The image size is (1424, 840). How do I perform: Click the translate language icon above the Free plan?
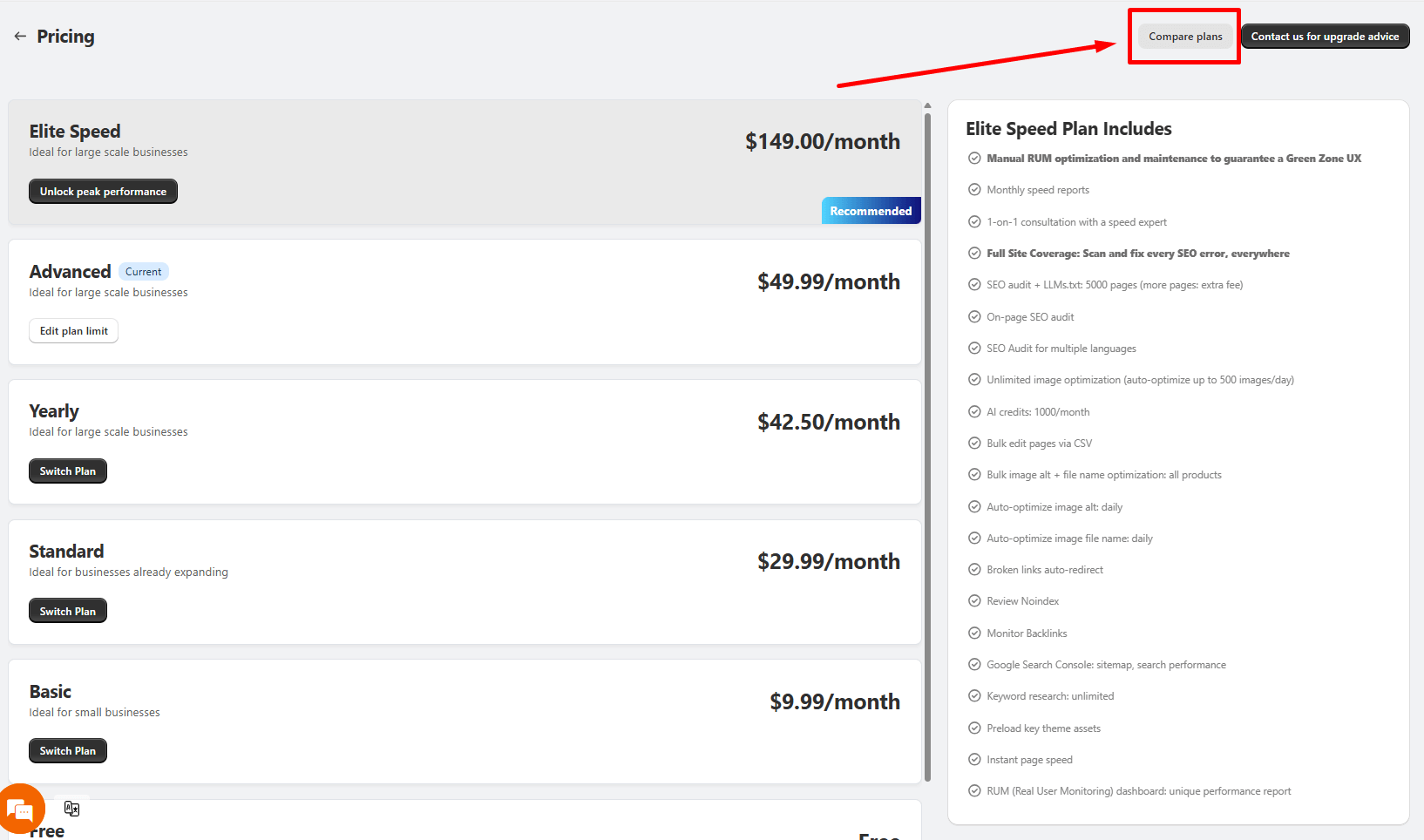click(71, 808)
